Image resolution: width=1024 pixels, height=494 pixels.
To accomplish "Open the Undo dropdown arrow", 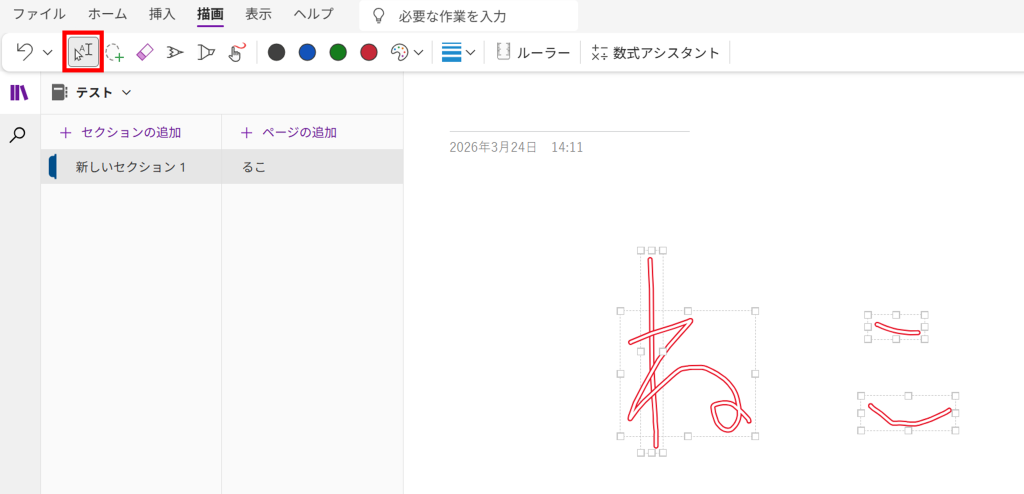I will pyautogui.click(x=47, y=52).
